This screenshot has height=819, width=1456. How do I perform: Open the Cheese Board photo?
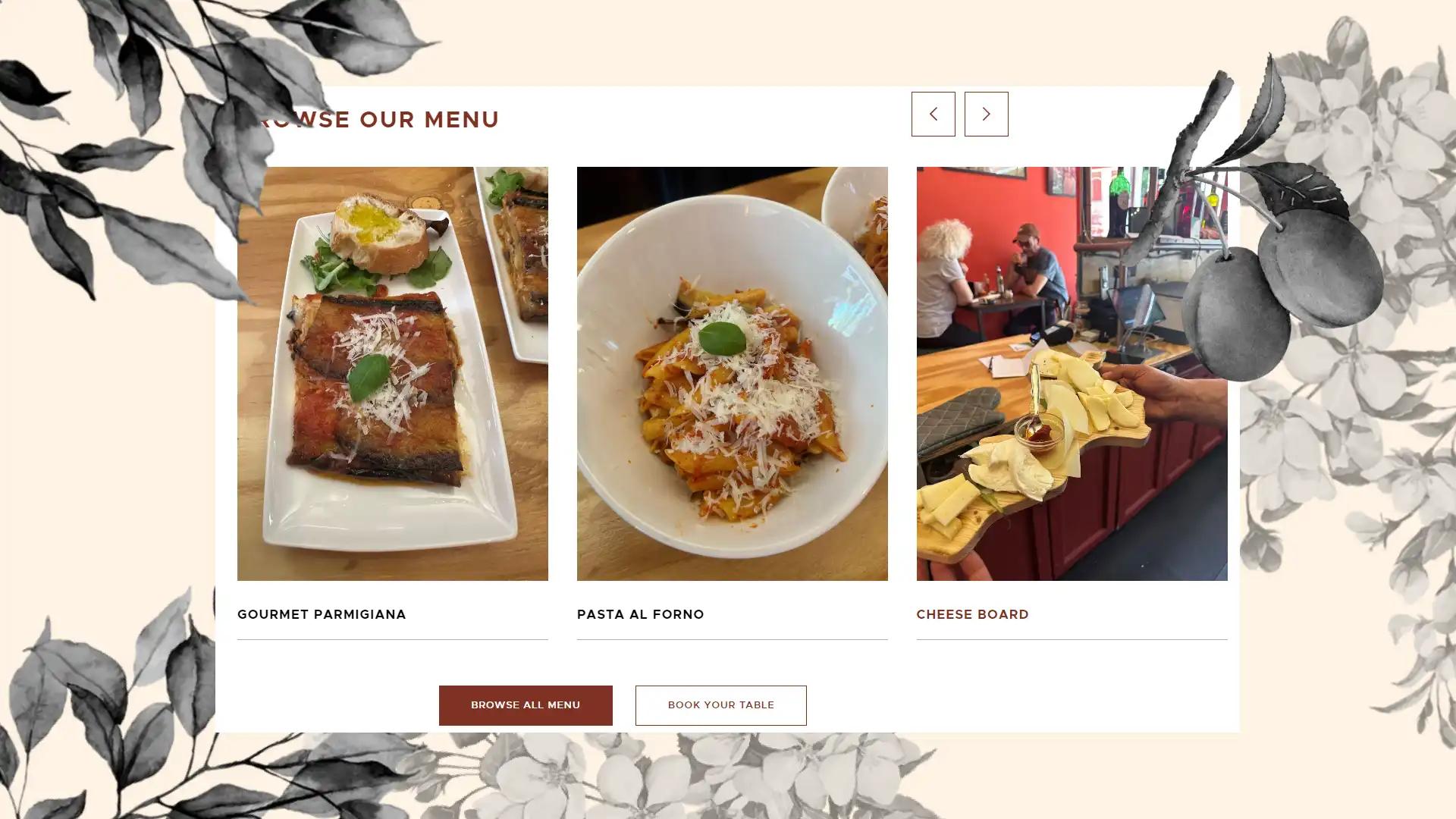tap(1072, 373)
